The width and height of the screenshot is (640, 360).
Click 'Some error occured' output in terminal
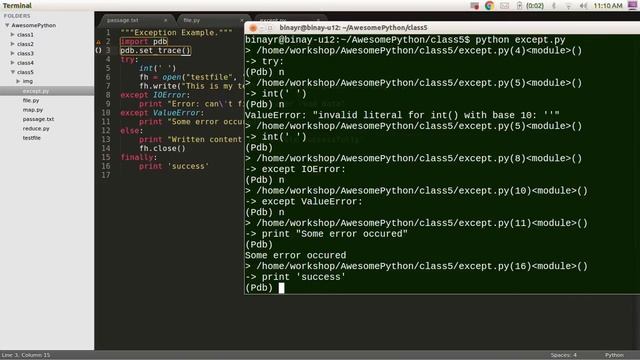click(x=296, y=256)
